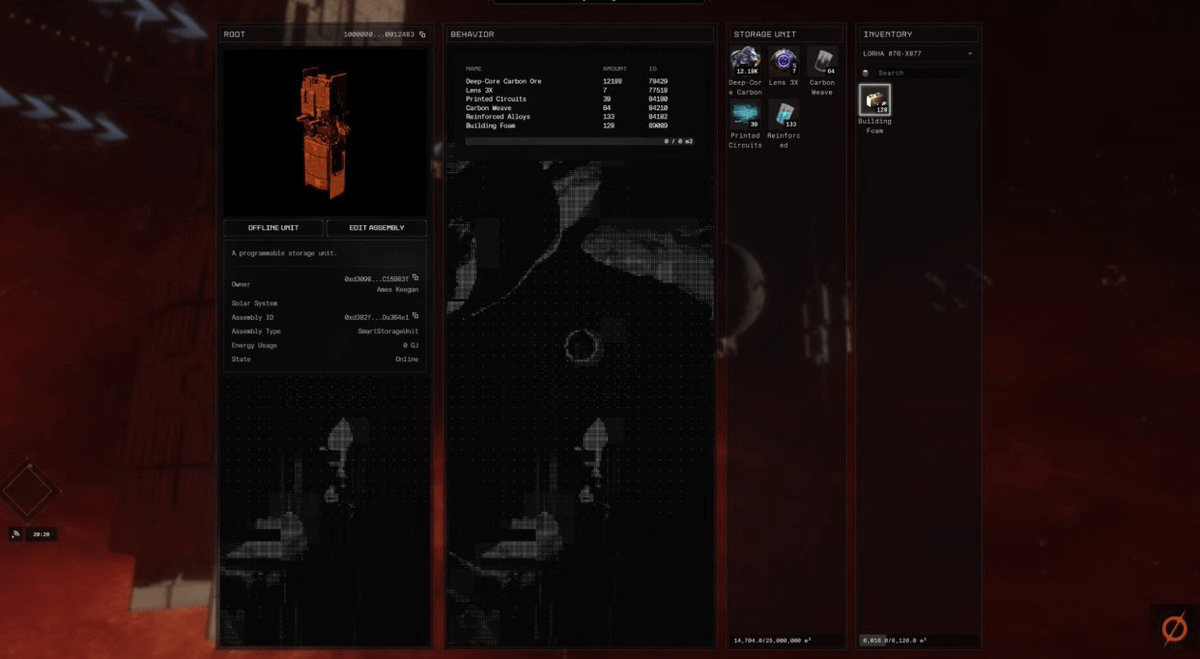Screen dimensions: 1200x659
Task: Click Storage Unit capacity bar 14,704.0/25,000,000
Action: tap(785, 640)
